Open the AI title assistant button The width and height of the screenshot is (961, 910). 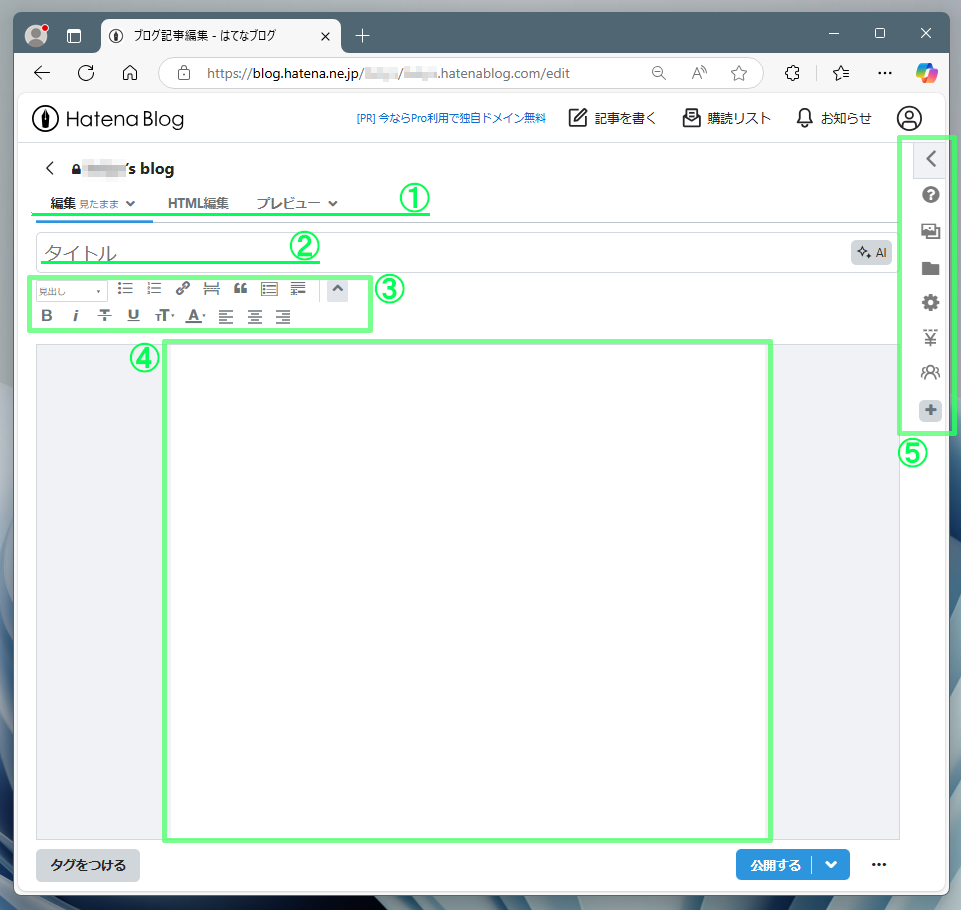coord(871,252)
